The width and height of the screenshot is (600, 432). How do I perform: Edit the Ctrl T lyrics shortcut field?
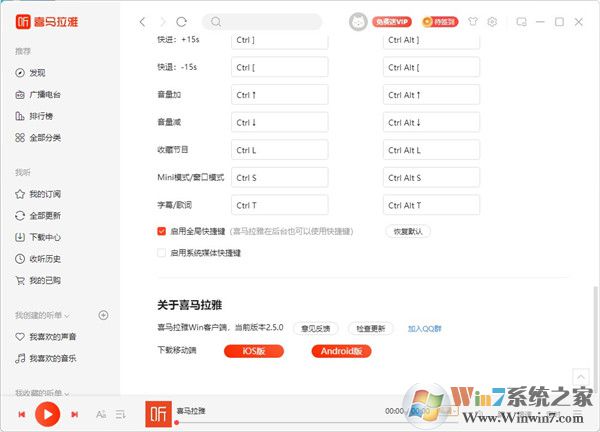point(279,205)
